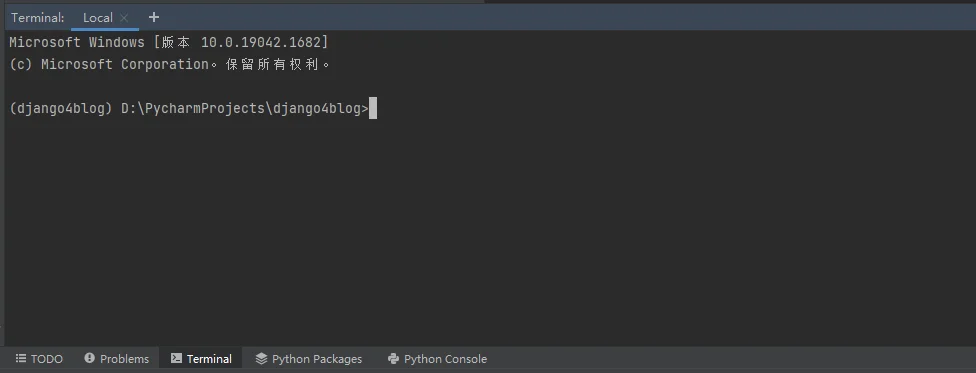Viewport: 976px width, 373px height.
Task: Click the blinking cursor block after the prompt
Action: 373,108
